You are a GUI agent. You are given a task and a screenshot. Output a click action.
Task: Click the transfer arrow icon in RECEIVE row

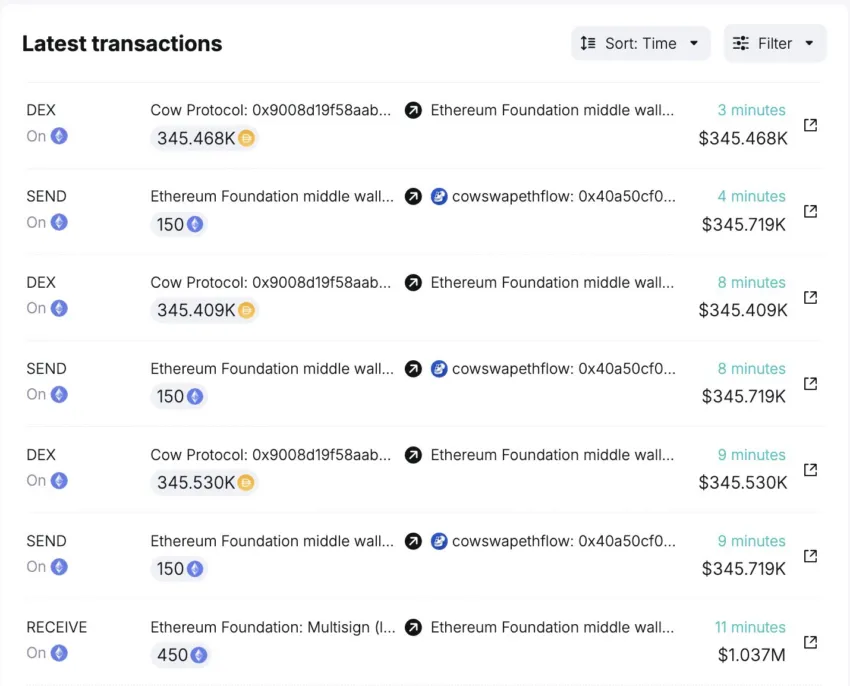click(413, 627)
